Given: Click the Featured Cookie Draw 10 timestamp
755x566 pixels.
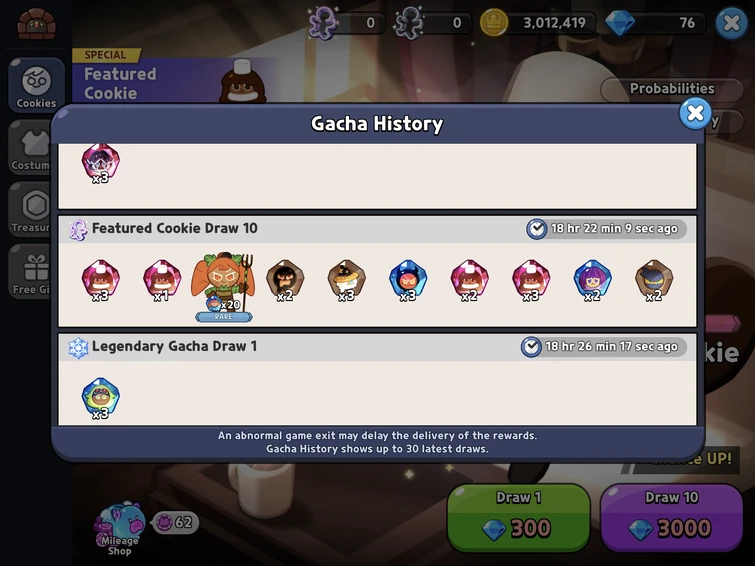Looking at the screenshot, I should click(x=606, y=228).
